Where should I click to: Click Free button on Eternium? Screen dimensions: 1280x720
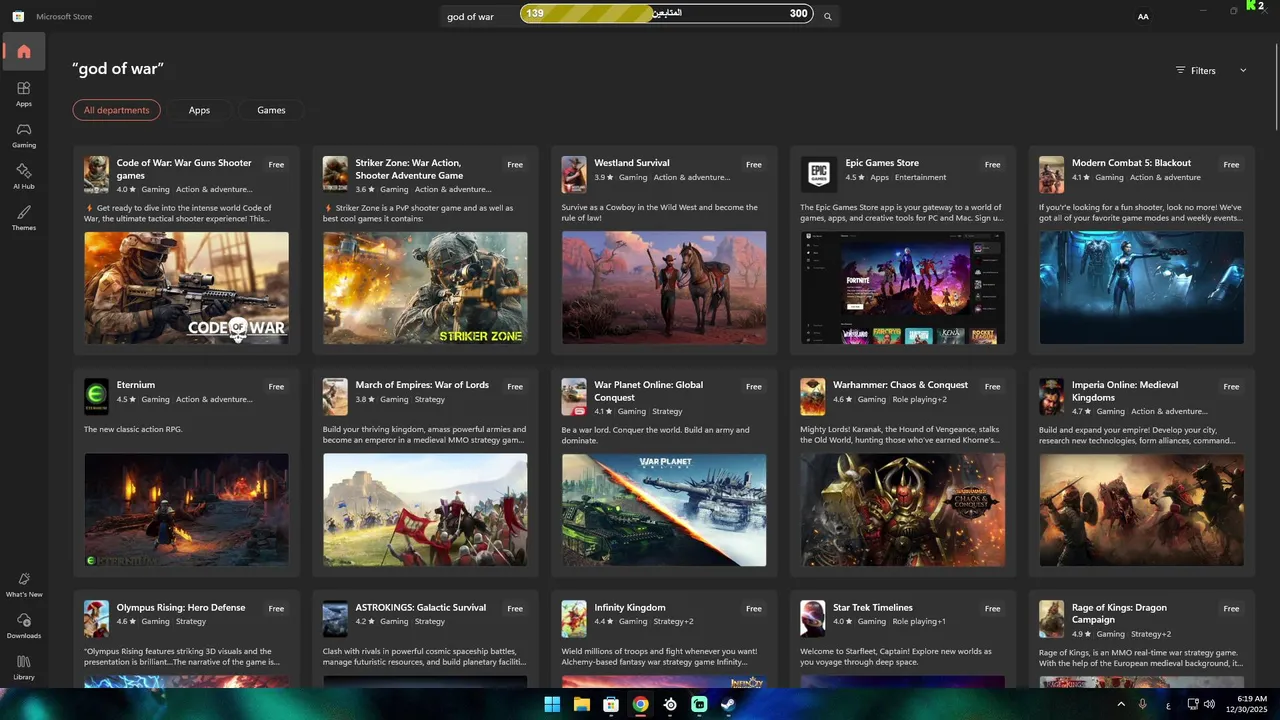coord(276,387)
